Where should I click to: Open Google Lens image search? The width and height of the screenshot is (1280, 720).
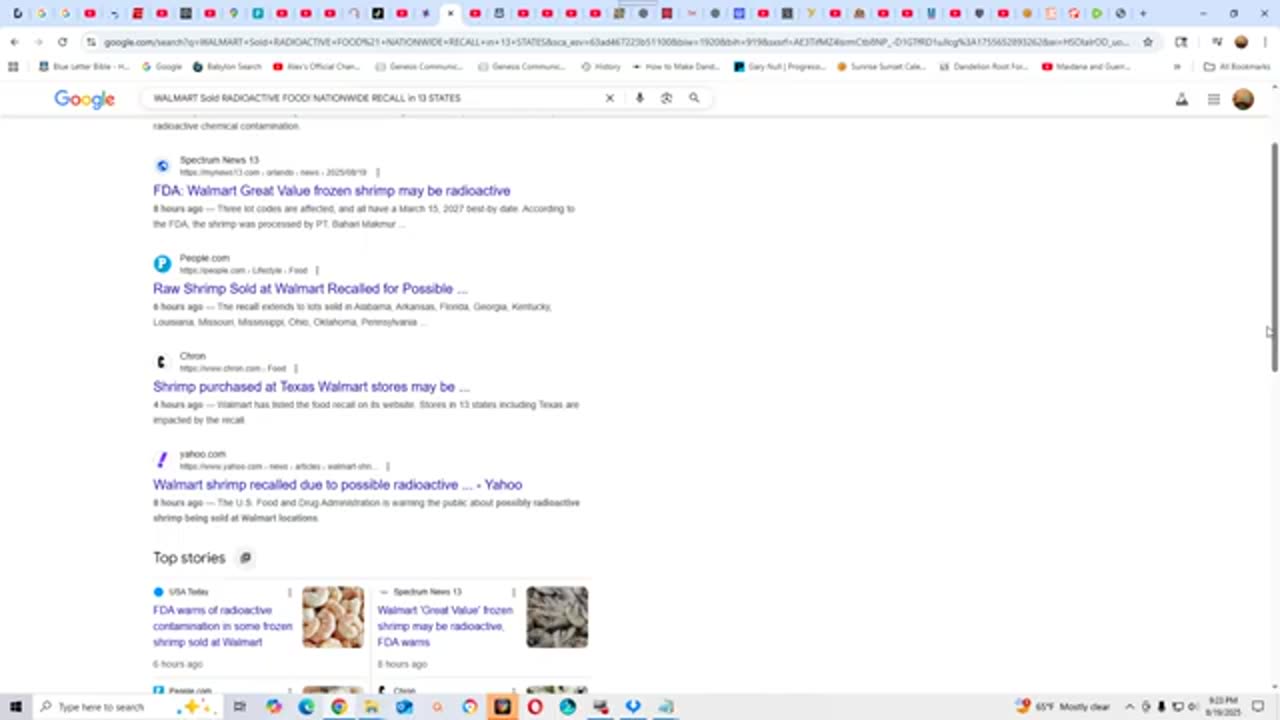[666, 98]
